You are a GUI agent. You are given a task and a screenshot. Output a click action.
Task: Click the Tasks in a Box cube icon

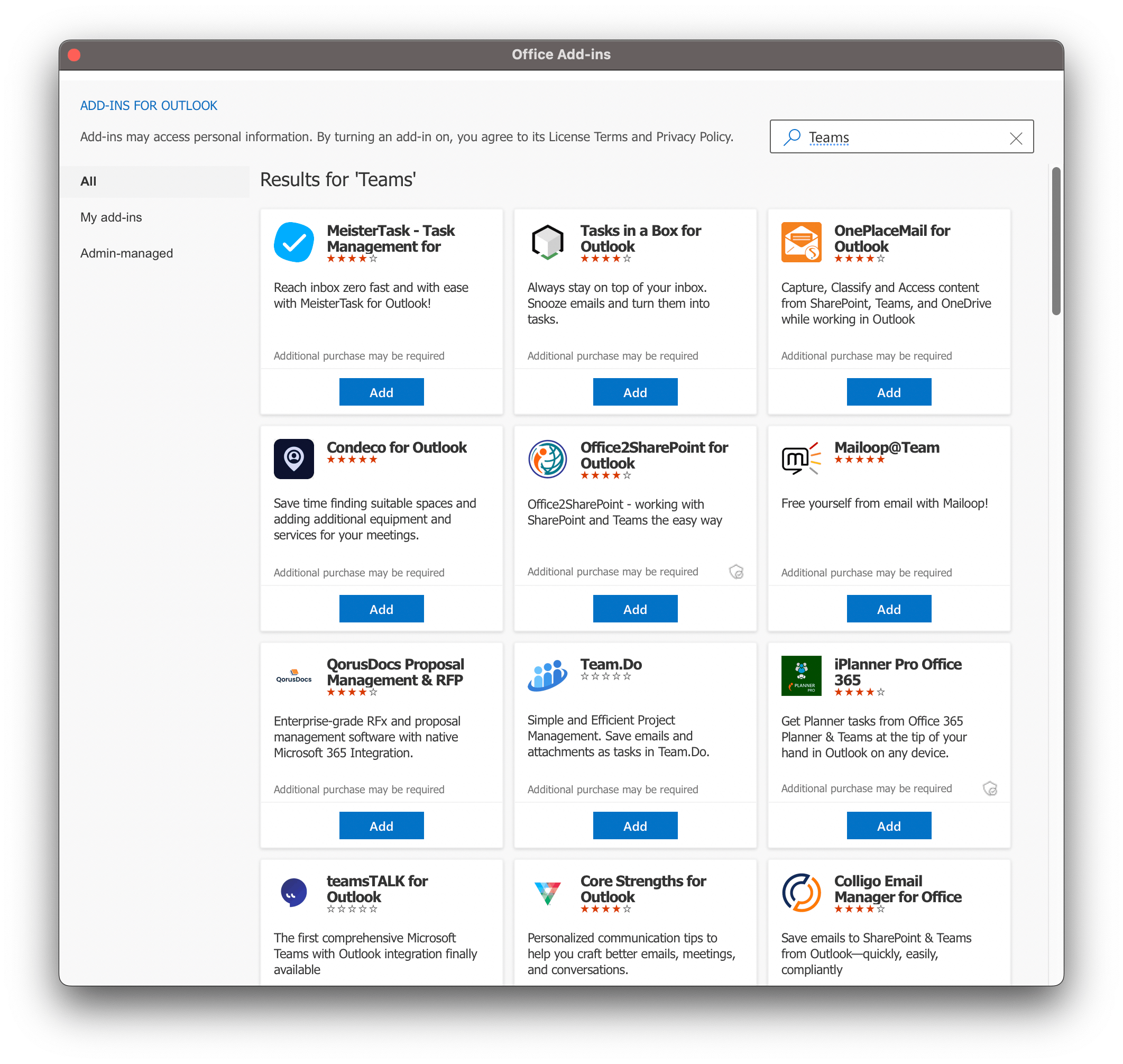coord(547,242)
